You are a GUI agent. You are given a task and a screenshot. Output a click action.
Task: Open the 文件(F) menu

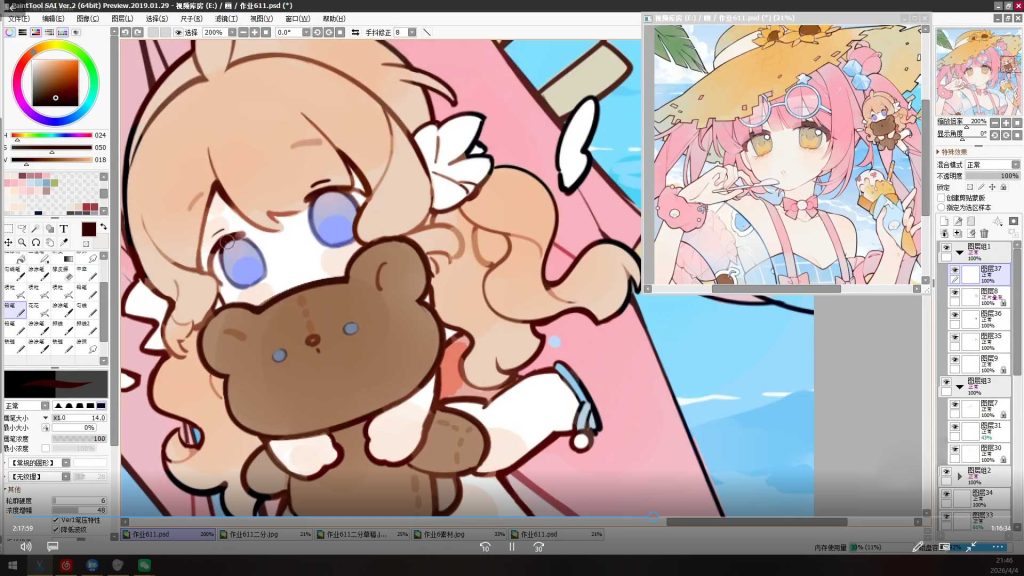pyautogui.click(x=18, y=19)
